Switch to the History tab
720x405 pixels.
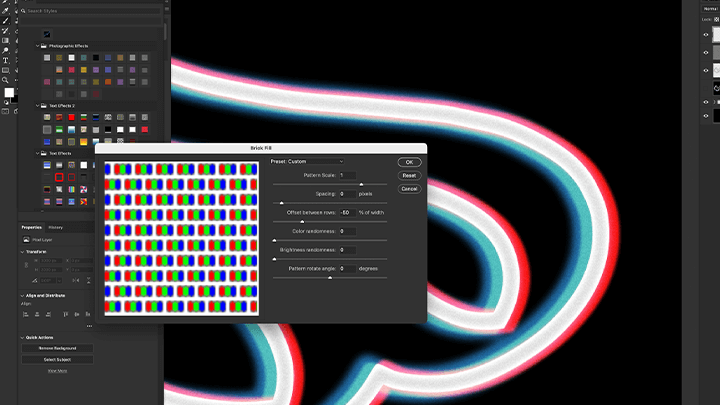click(x=56, y=227)
